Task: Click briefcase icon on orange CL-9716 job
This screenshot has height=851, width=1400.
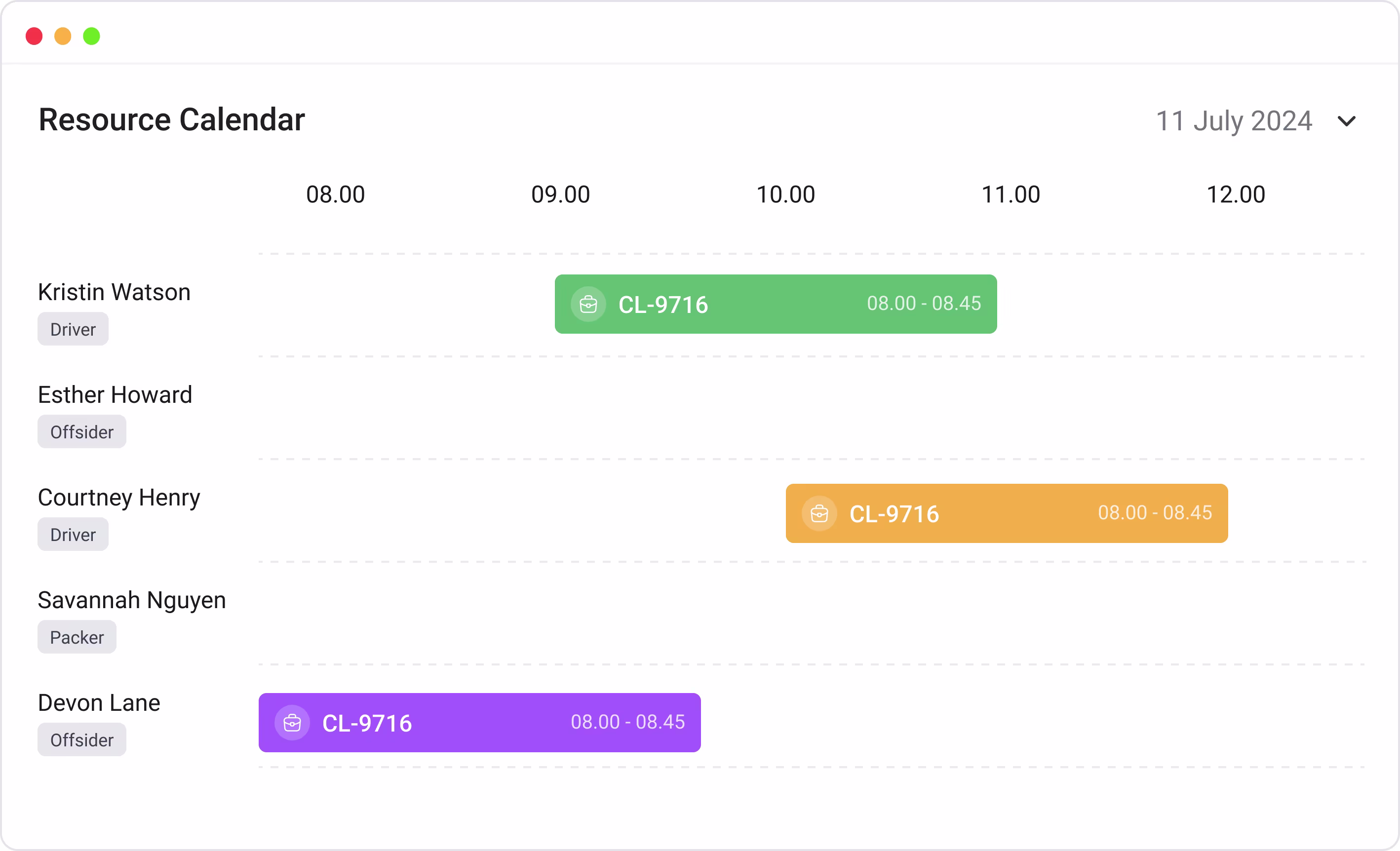Action: (x=819, y=513)
